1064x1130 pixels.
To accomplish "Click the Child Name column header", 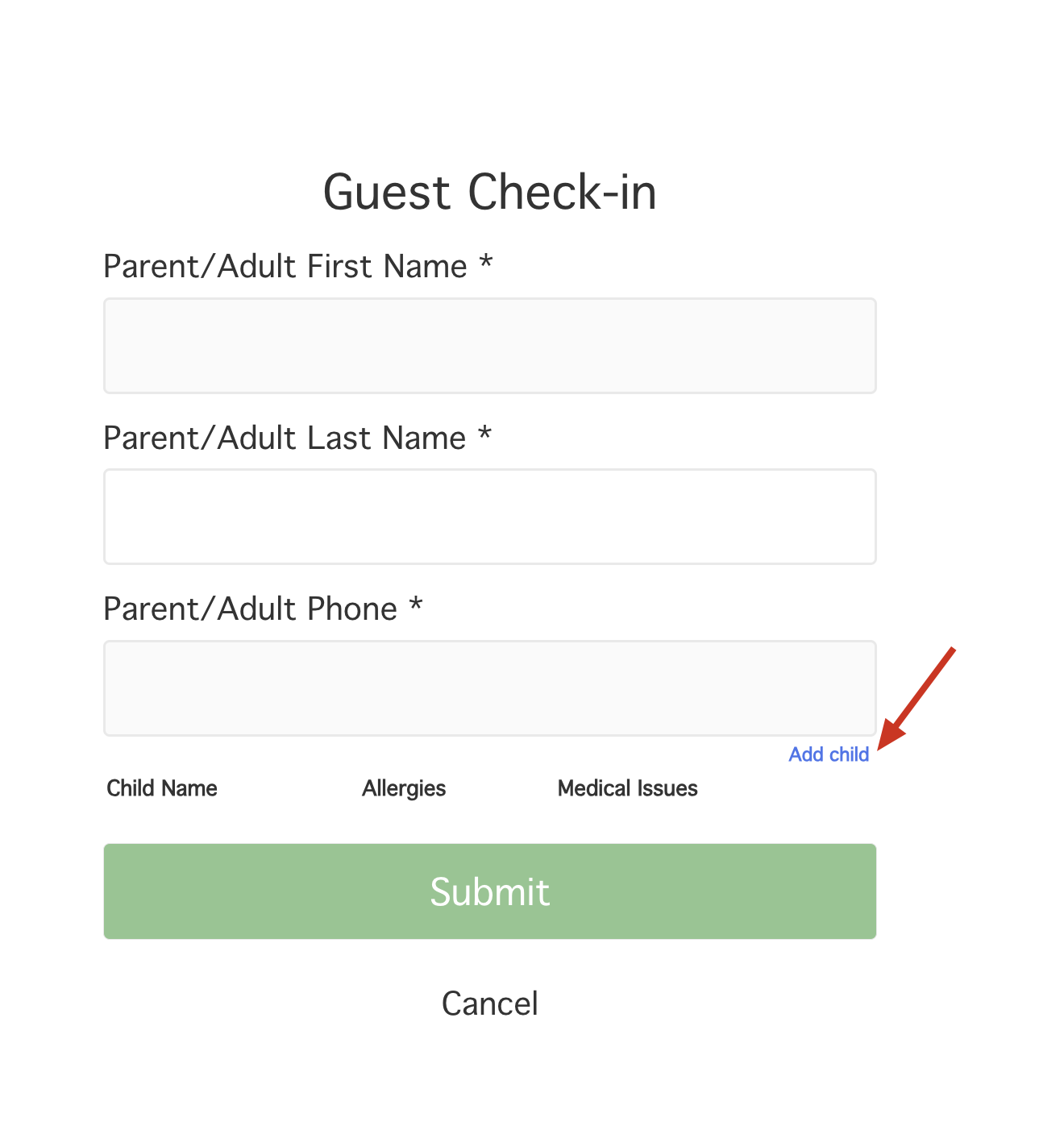I will click(162, 788).
